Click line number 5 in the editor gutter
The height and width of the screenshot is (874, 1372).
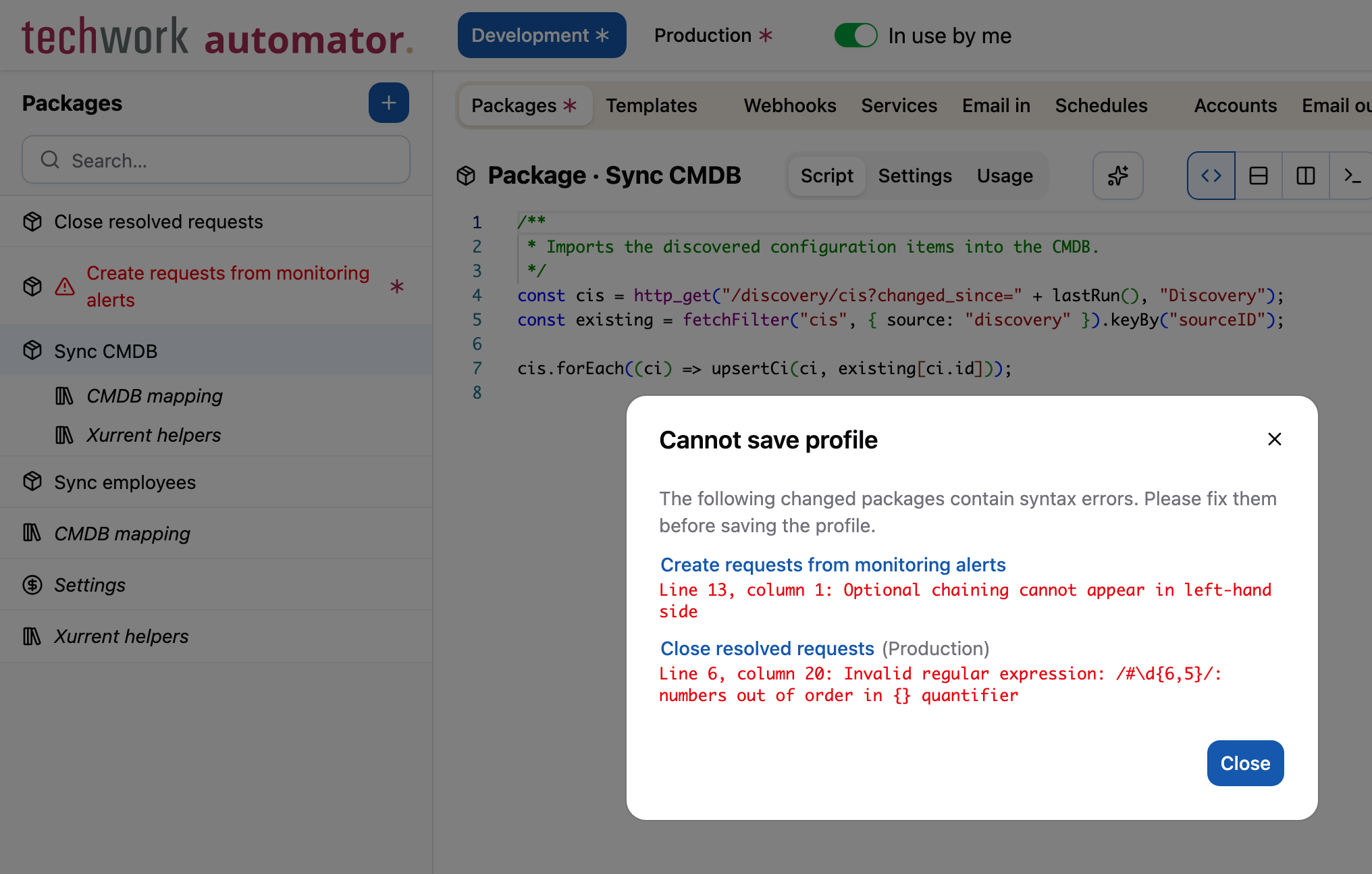[x=477, y=319]
